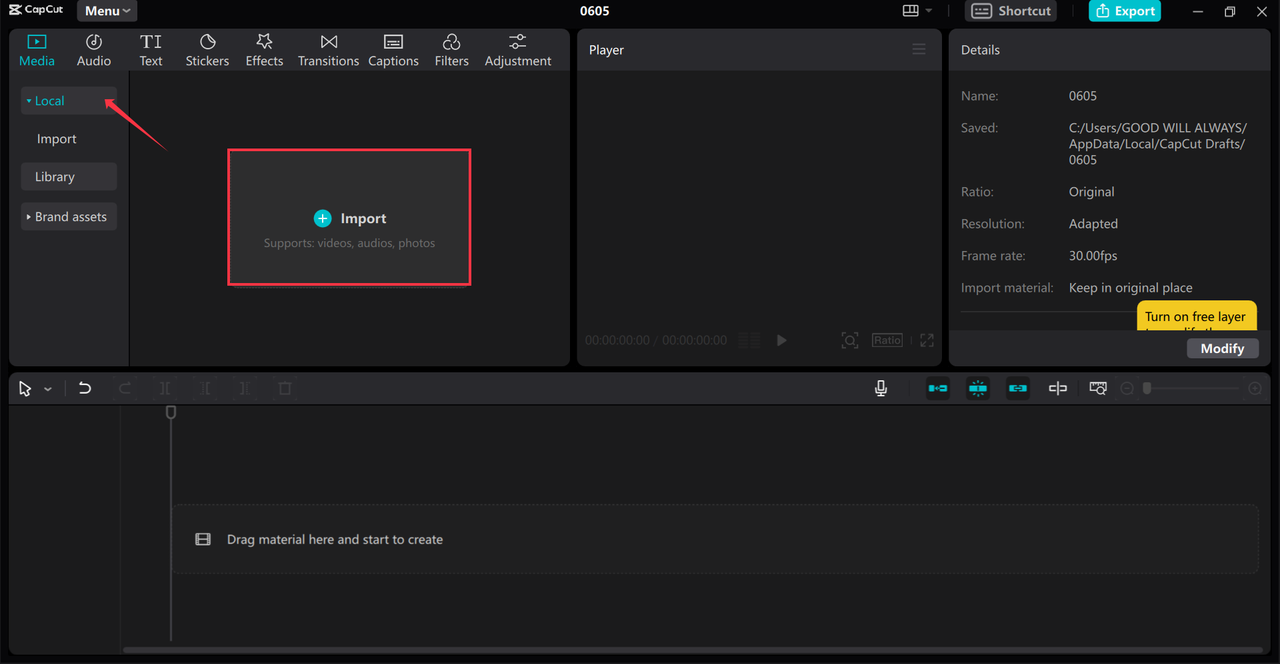The width and height of the screenshot is (1280, 664).
Task: Switch to the Filters tab
Action: coord(451,50)
